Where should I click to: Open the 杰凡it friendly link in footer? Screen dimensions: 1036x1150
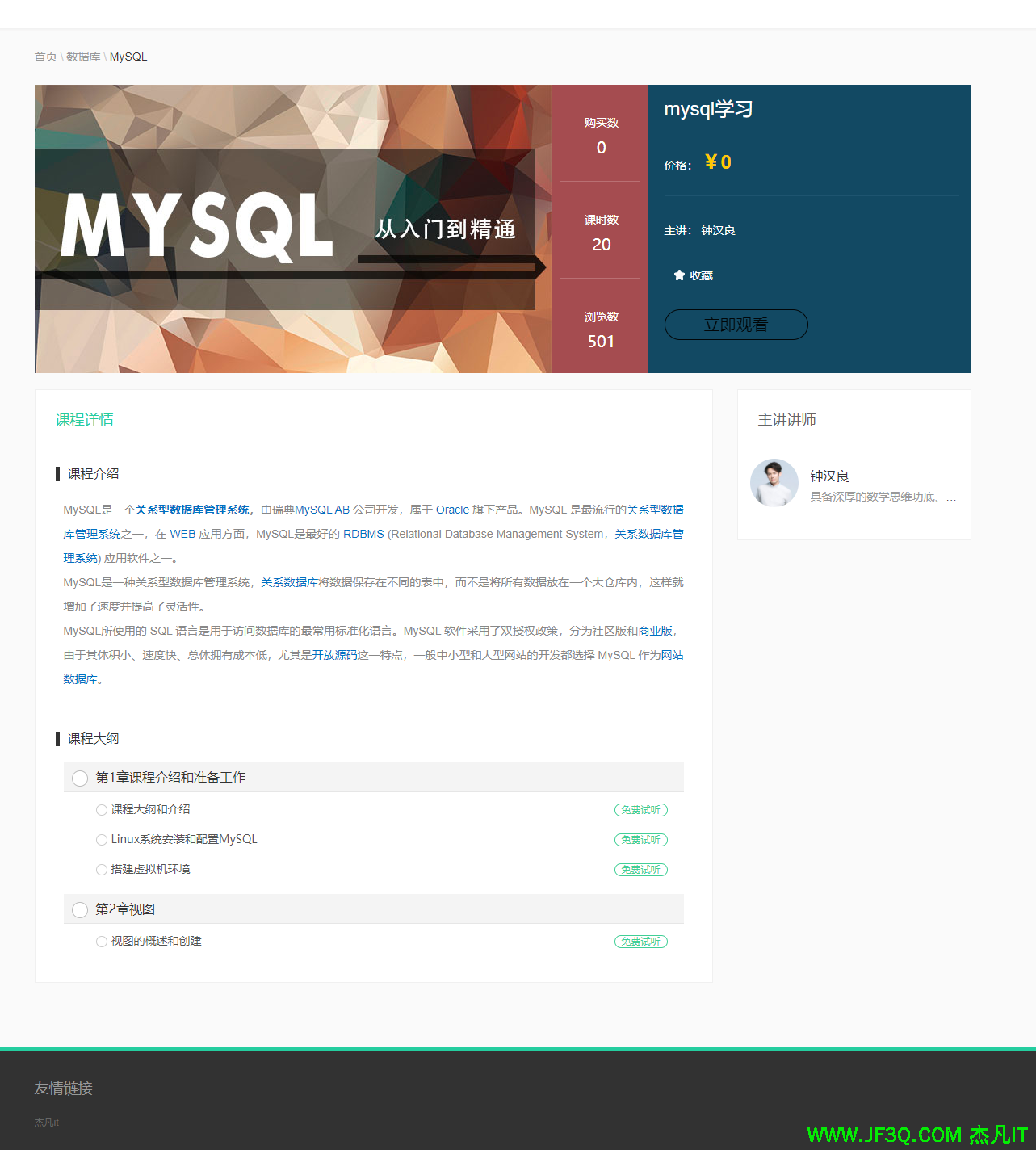(x=46, y=1123)
